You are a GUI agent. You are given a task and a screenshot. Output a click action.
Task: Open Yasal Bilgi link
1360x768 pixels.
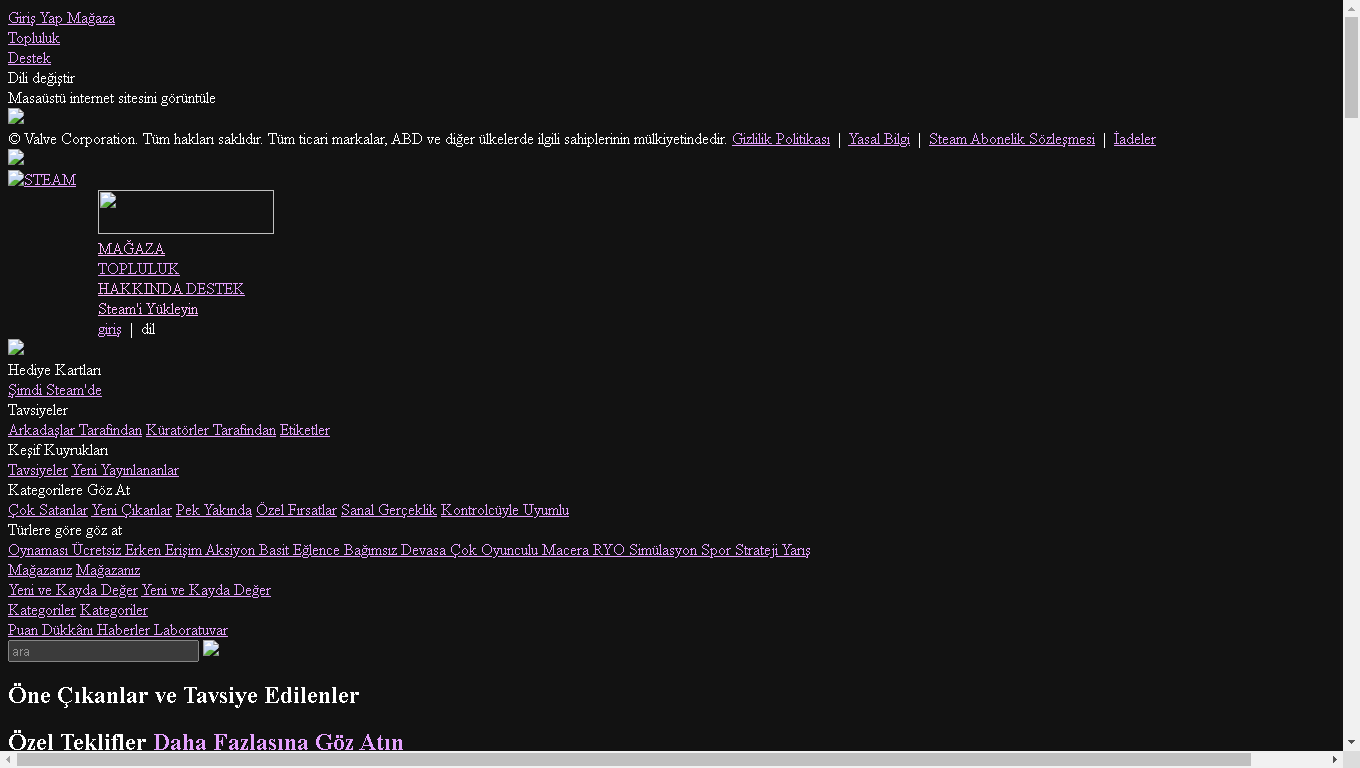[x=879, y=139]
